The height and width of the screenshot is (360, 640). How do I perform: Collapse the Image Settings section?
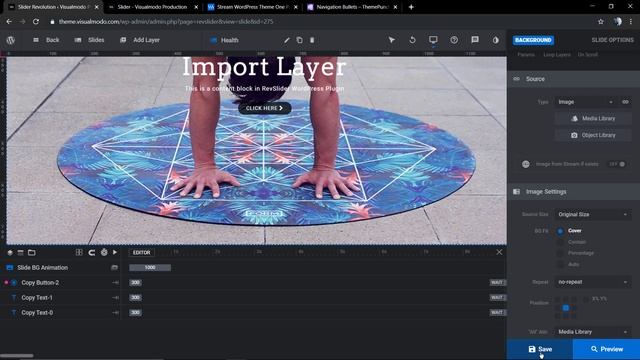[573, 191]
